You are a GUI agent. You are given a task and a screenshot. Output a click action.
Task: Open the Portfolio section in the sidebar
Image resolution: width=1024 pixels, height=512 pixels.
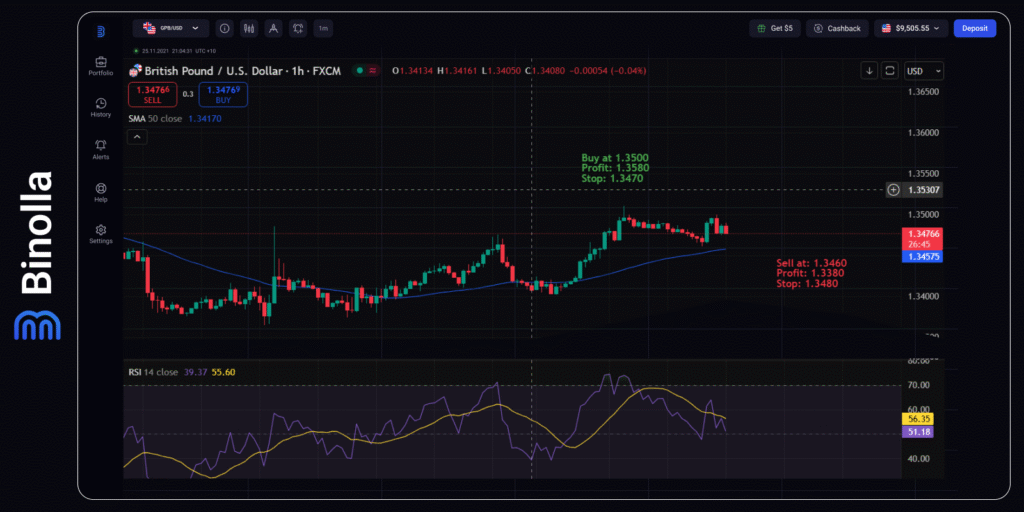click(x=101, y=65)
